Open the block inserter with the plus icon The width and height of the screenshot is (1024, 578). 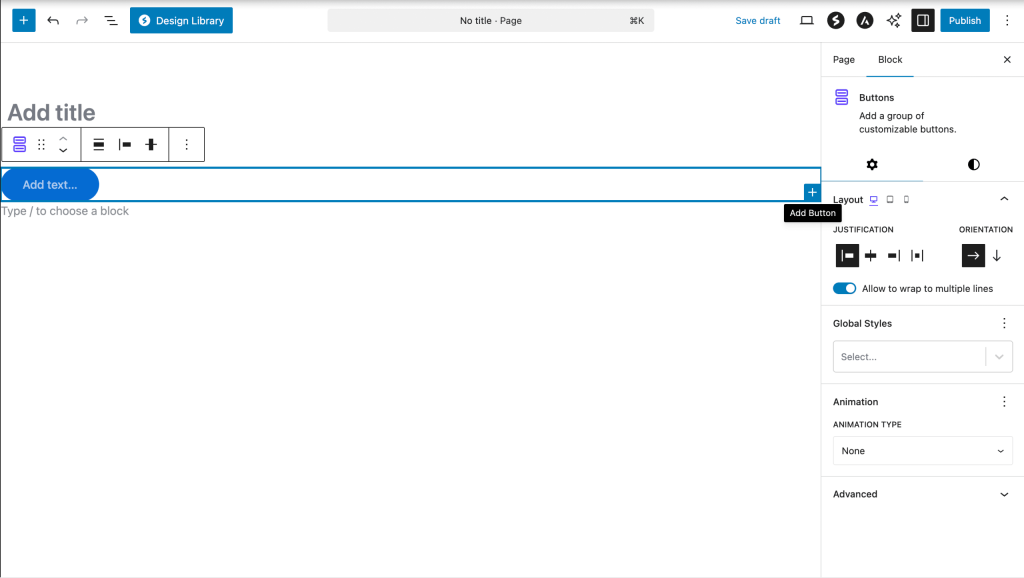pos(23,20)
